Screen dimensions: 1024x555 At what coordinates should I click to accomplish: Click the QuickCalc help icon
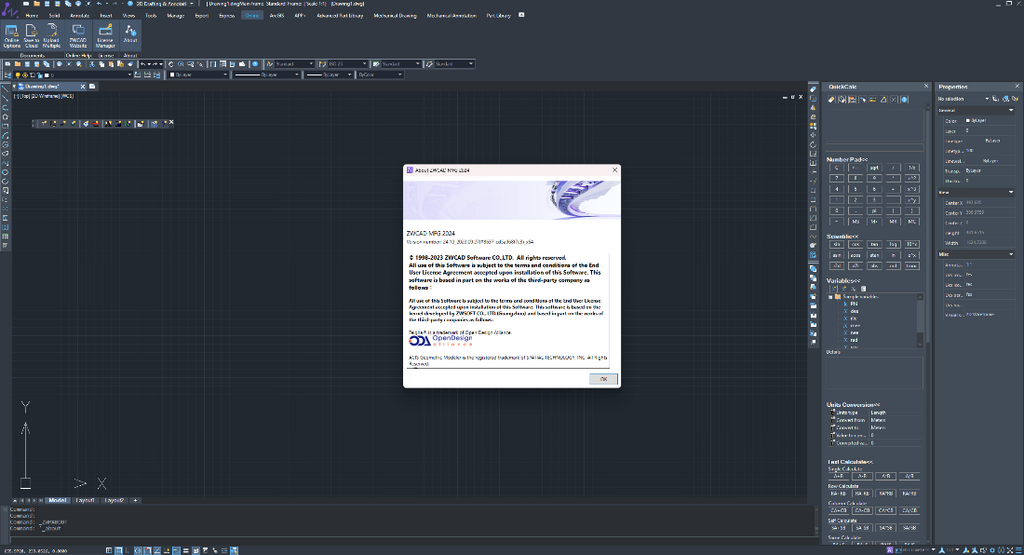tap(904, 99)
